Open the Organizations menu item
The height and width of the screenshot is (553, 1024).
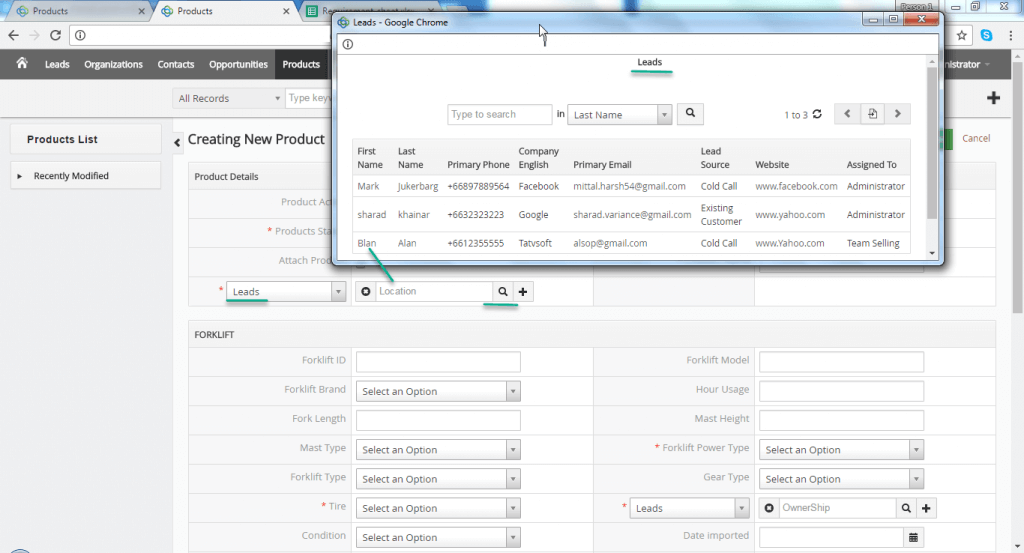[113, 64]
